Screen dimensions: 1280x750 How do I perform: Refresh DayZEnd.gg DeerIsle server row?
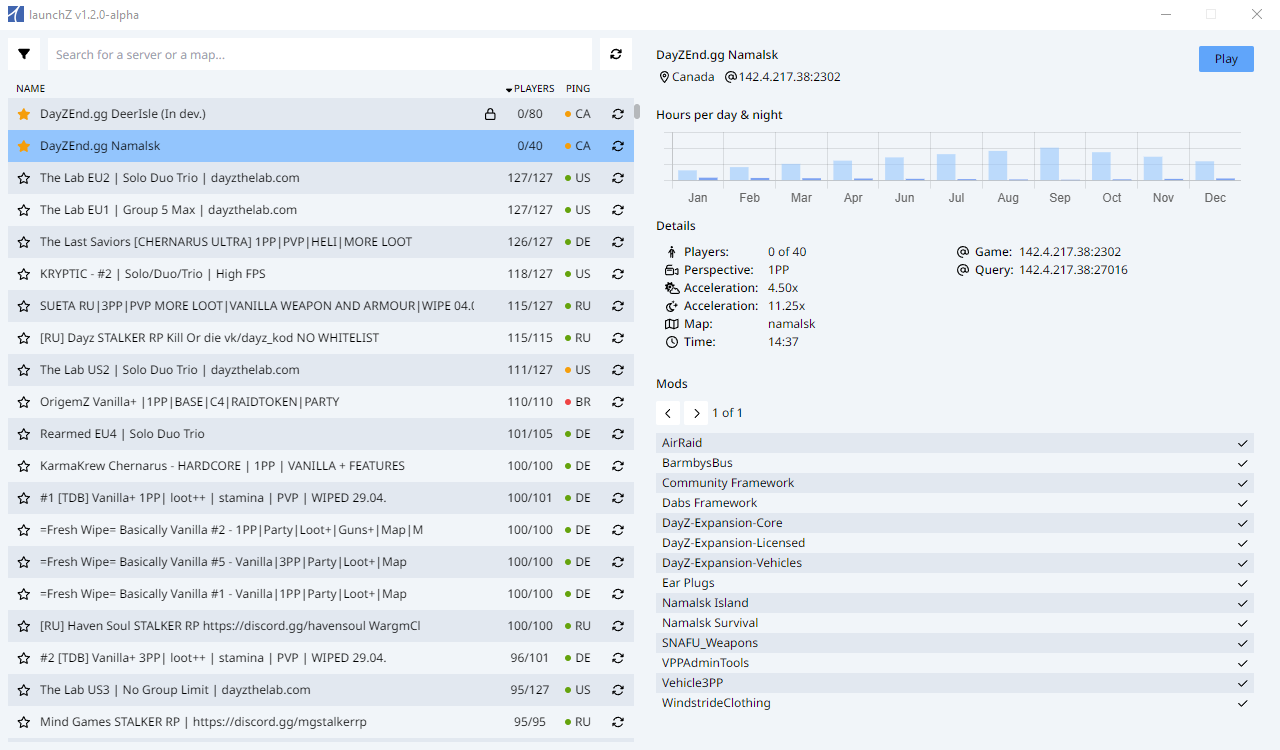click(618, 114)
